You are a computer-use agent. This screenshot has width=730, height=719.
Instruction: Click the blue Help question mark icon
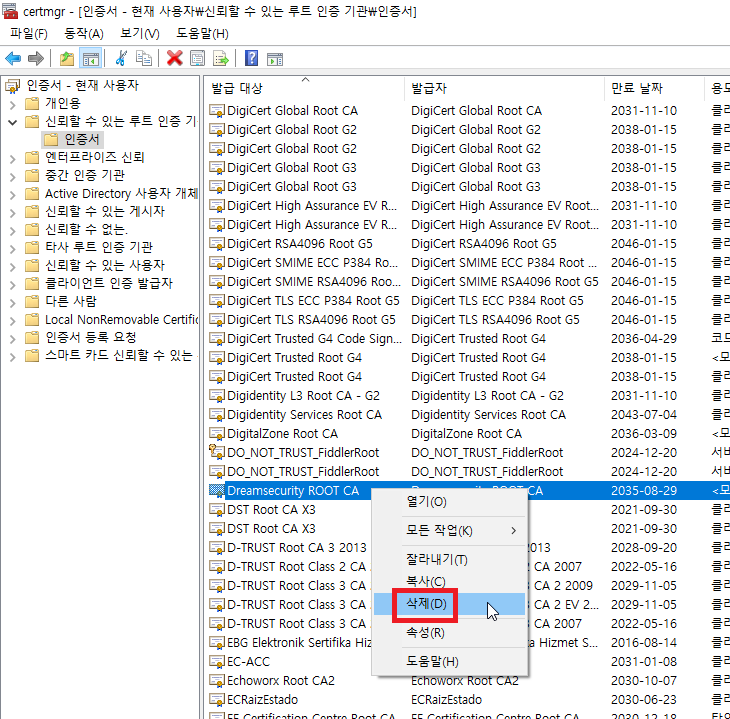251,59
